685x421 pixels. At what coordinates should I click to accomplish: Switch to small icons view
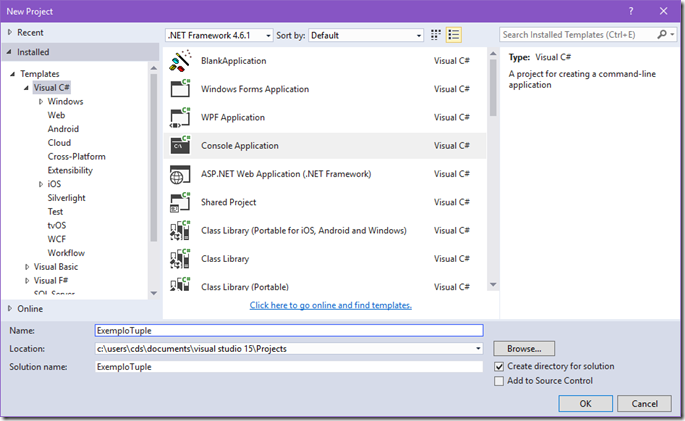point(436,35)
